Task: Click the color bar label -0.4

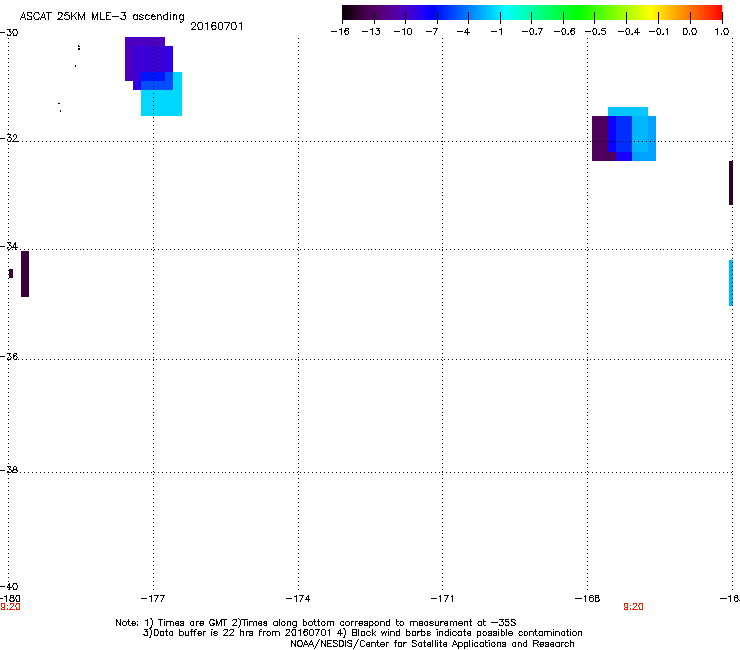Action: (x=629, y=32)
